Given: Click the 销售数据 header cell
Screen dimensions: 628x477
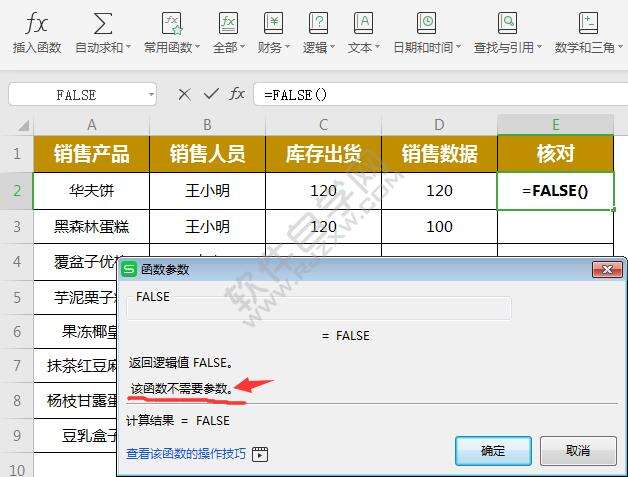Looking at the screenshot, I should tap(439, 154).
